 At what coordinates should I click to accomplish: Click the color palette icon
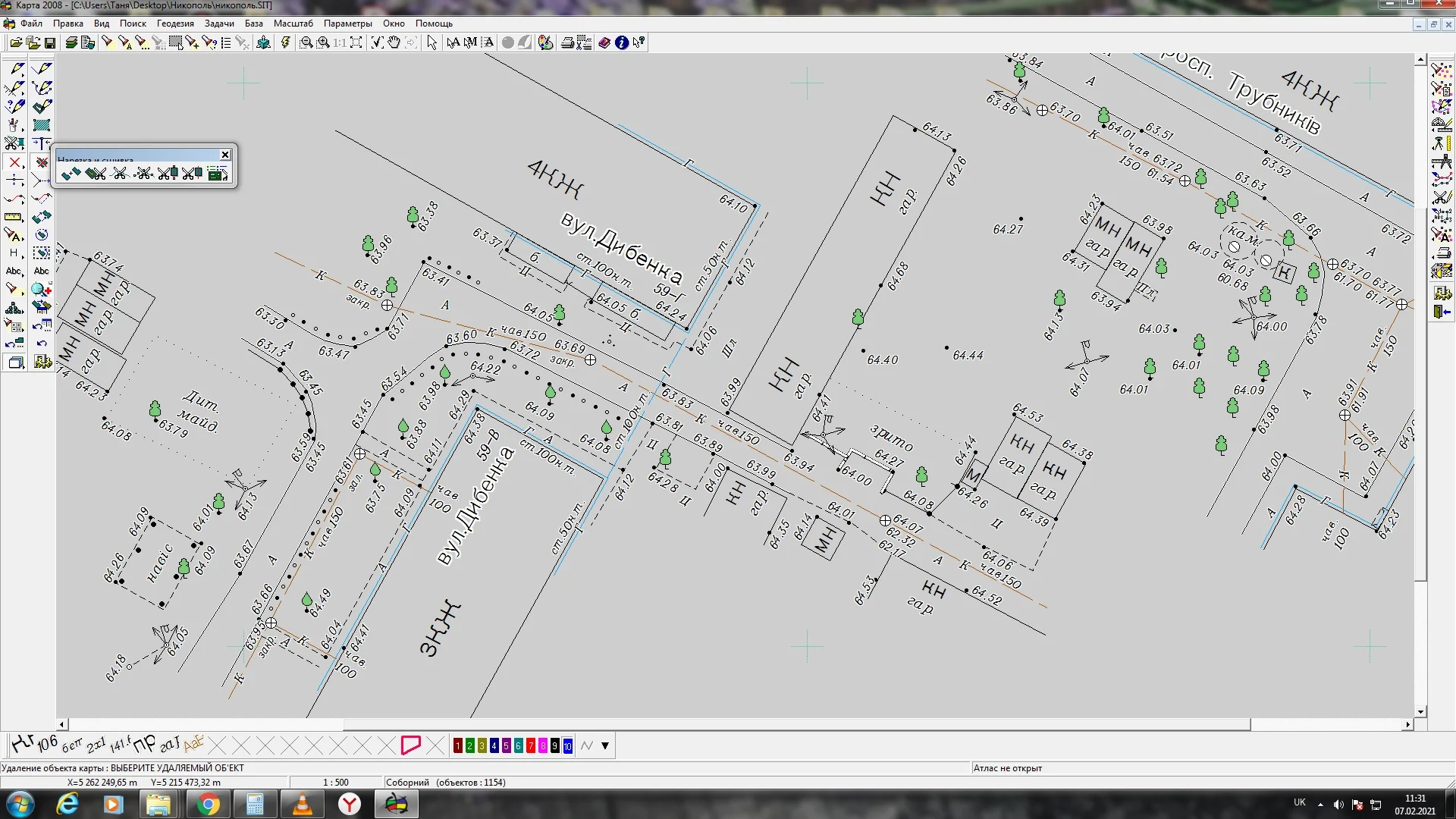545,43
